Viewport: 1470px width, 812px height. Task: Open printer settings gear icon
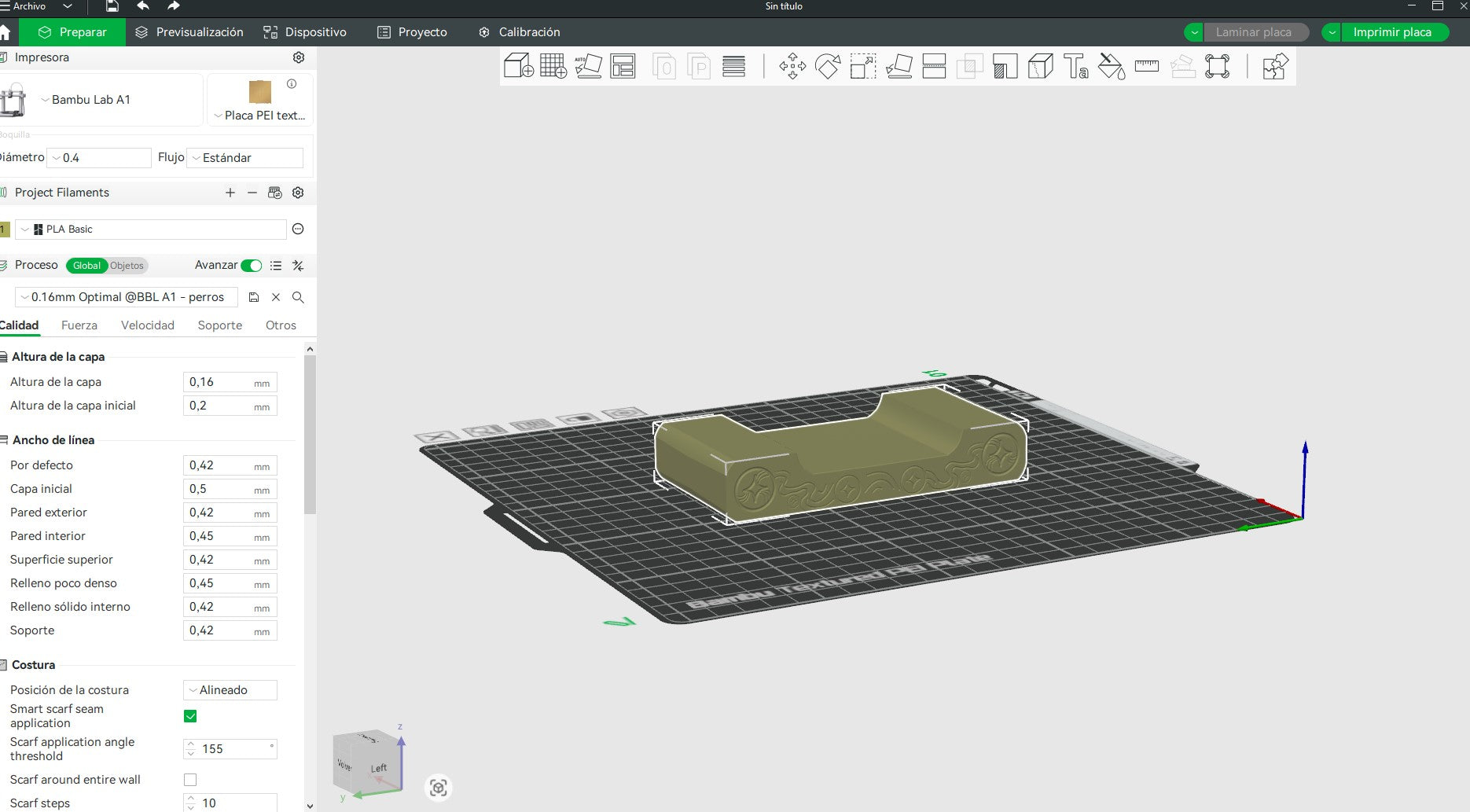pos(299,57)
